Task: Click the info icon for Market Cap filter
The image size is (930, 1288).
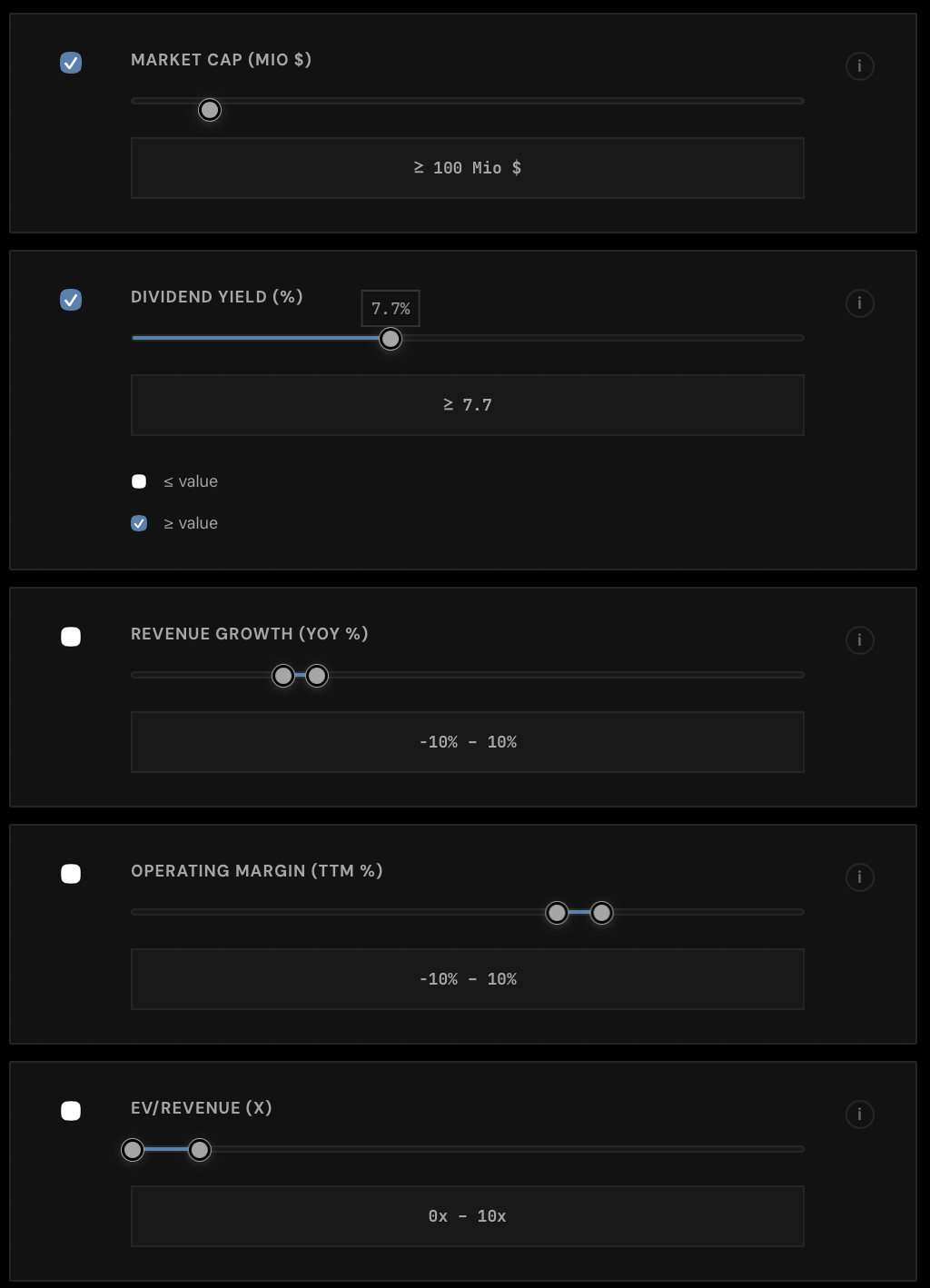Action: pos(860,65)
